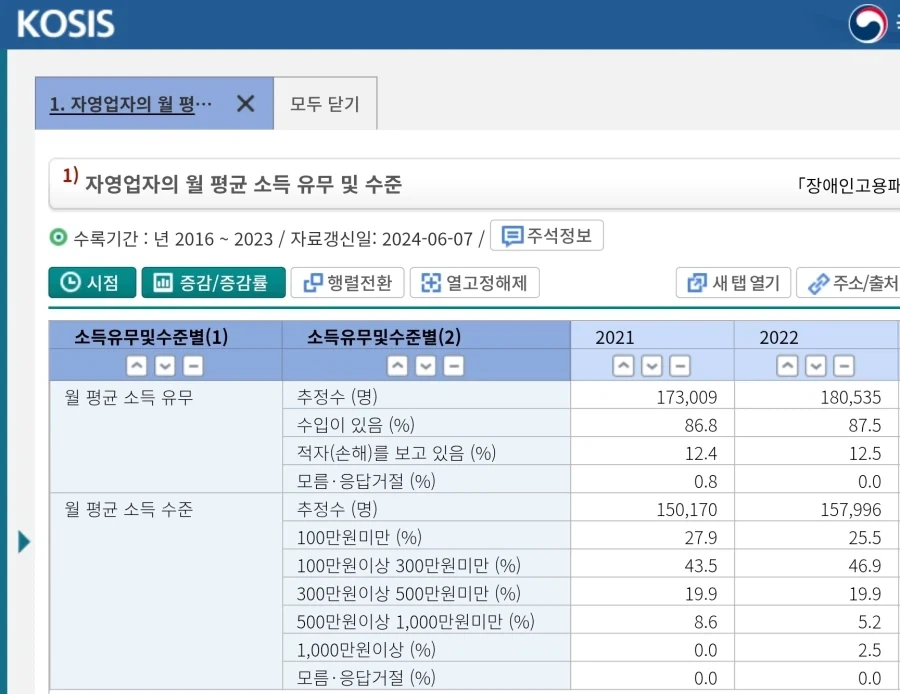Sort the 2022 column ascending
This screenshot has height=694, width=900.
coord(788,366)
